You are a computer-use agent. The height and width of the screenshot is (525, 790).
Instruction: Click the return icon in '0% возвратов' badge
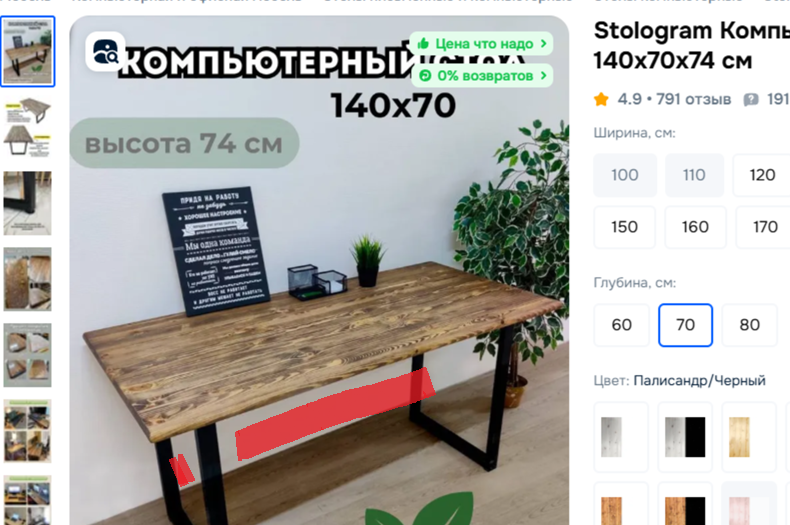[425, 76]
